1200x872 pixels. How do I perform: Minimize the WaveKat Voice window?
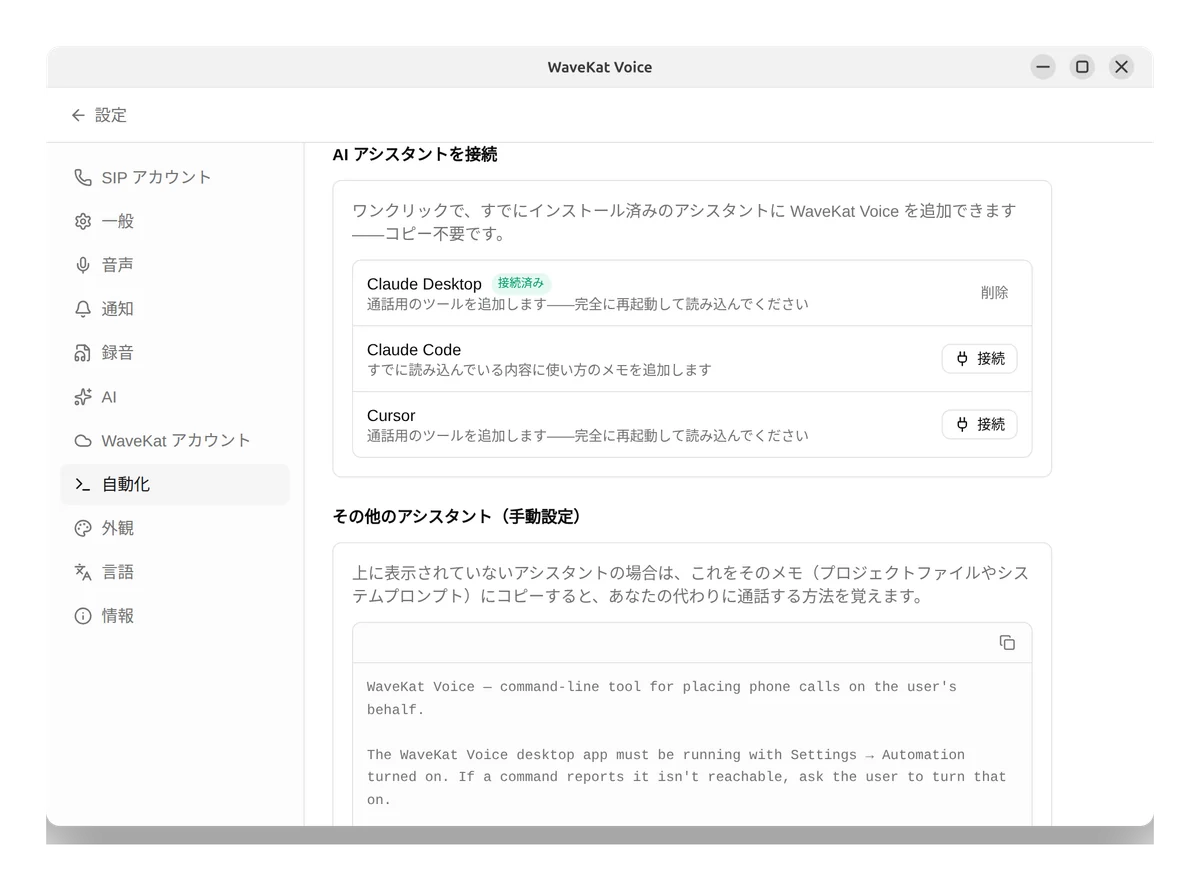point(1043,67)
